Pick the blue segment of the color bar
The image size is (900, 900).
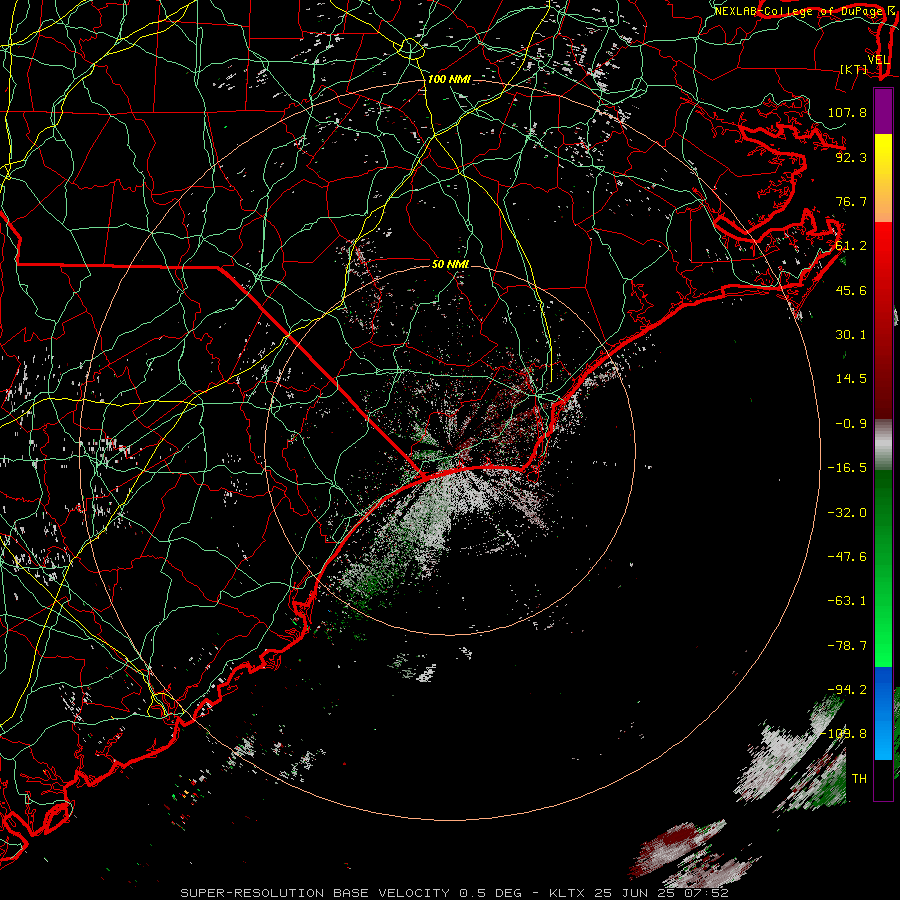click(x=883, y=713)
